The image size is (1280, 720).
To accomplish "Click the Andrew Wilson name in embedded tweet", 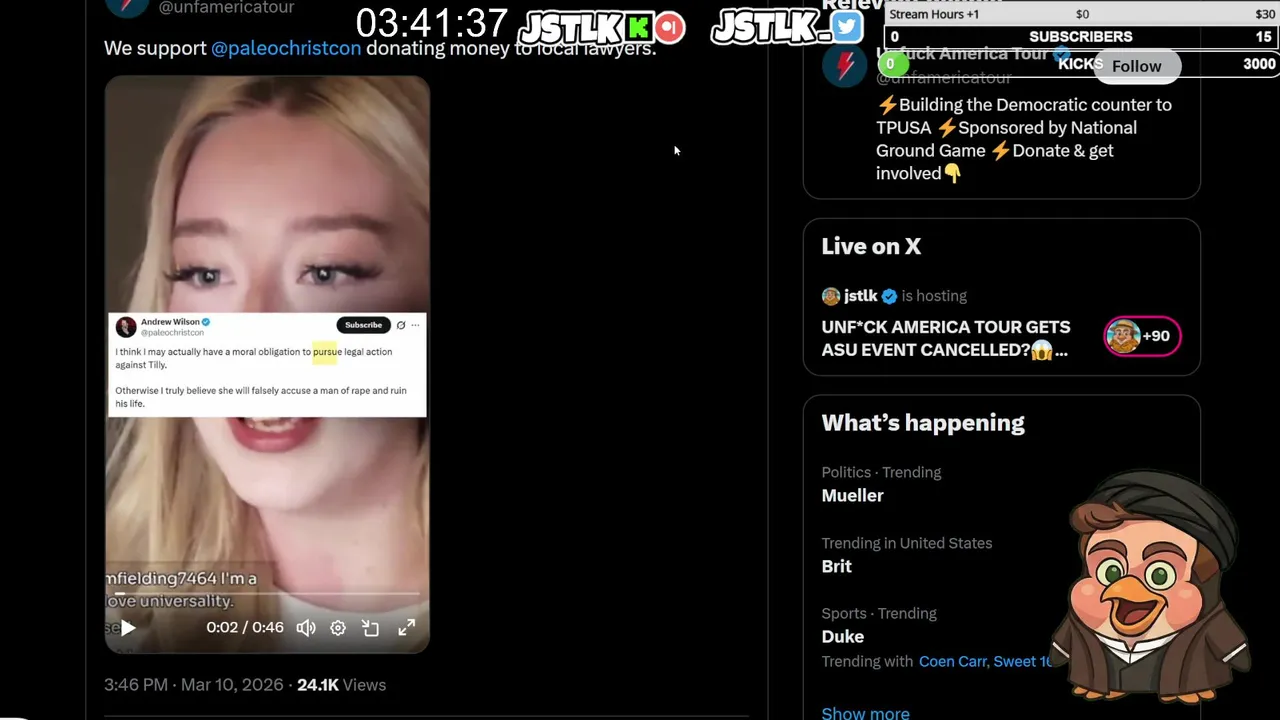I will pyautogui.click(x=170, y=322).
